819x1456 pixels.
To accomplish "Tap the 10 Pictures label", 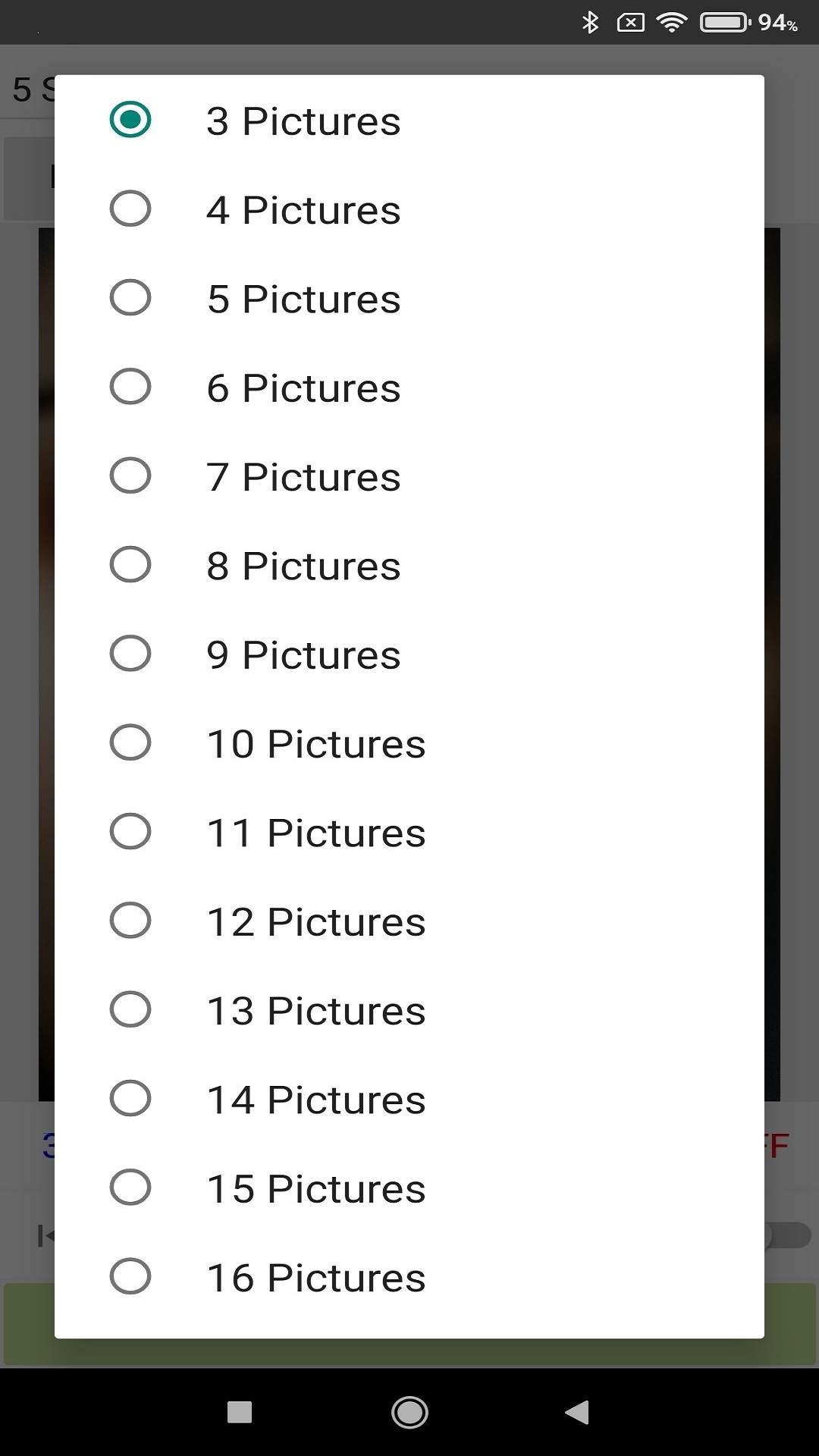I will pyautogui.click(x=315, y=744).
